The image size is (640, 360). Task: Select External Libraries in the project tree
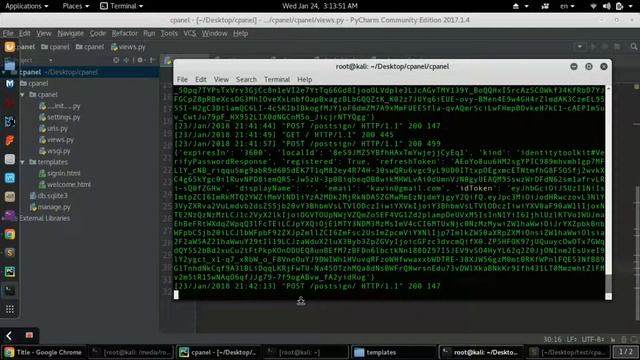click(44, 218)
